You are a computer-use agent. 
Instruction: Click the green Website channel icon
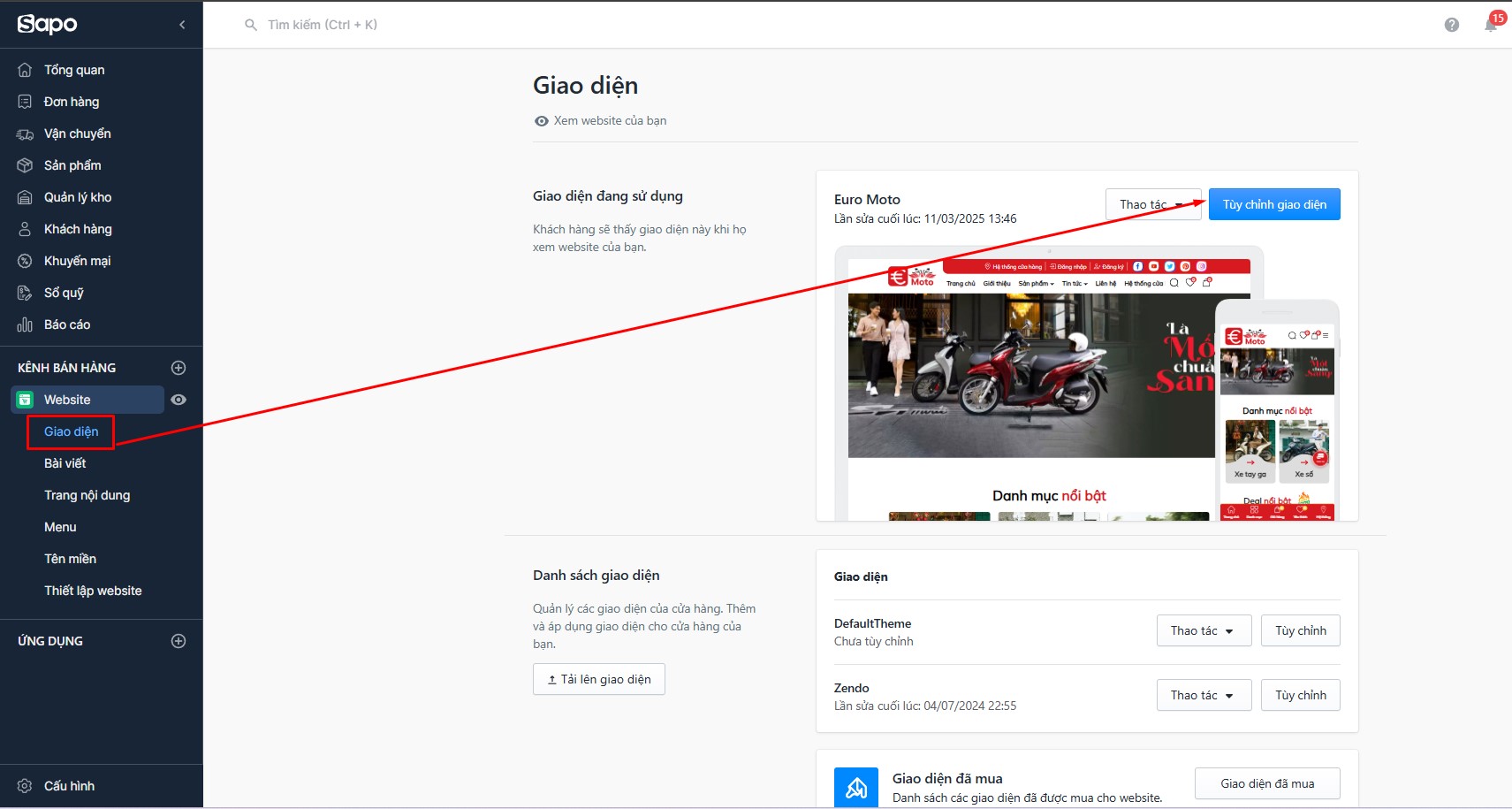[x=25, y=400]
